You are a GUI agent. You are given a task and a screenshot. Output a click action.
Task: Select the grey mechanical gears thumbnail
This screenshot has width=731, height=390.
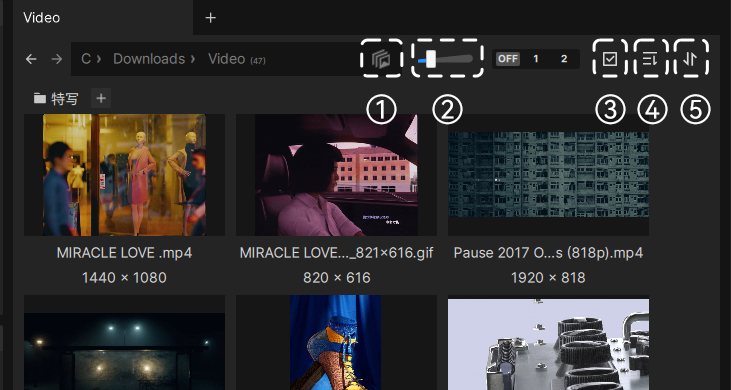point(548,342)
